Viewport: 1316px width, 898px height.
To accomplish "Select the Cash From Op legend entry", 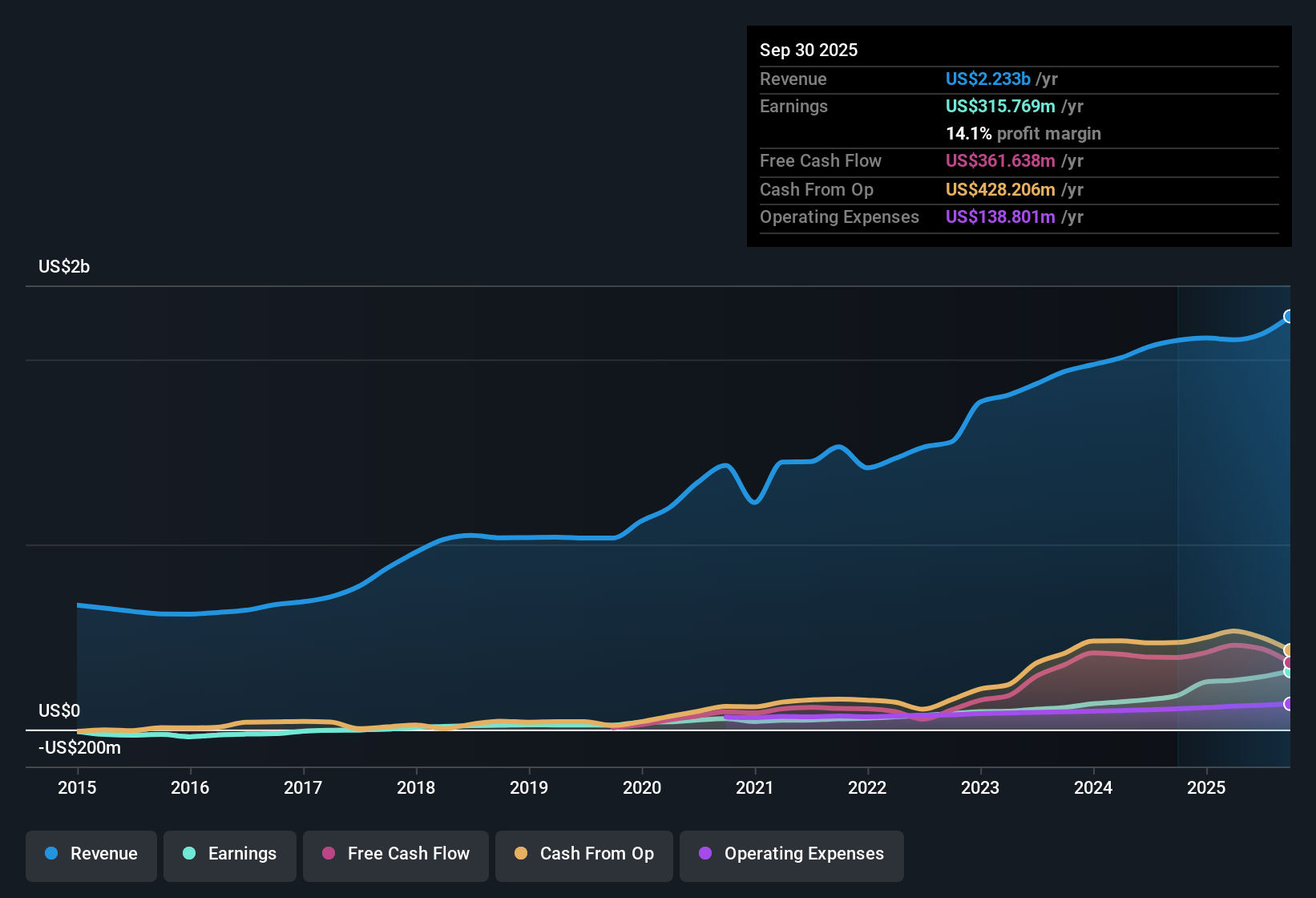I will [583, 854].
